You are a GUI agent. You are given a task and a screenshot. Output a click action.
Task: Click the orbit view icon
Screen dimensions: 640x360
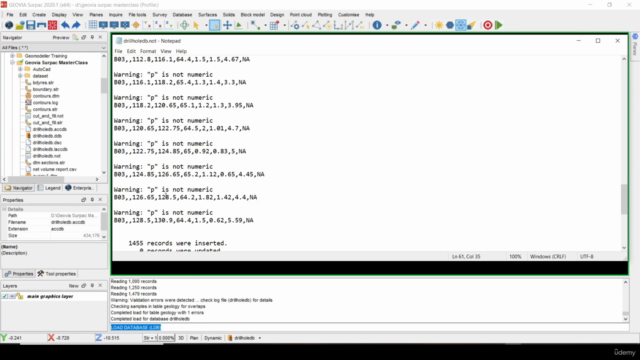[184, 25]
